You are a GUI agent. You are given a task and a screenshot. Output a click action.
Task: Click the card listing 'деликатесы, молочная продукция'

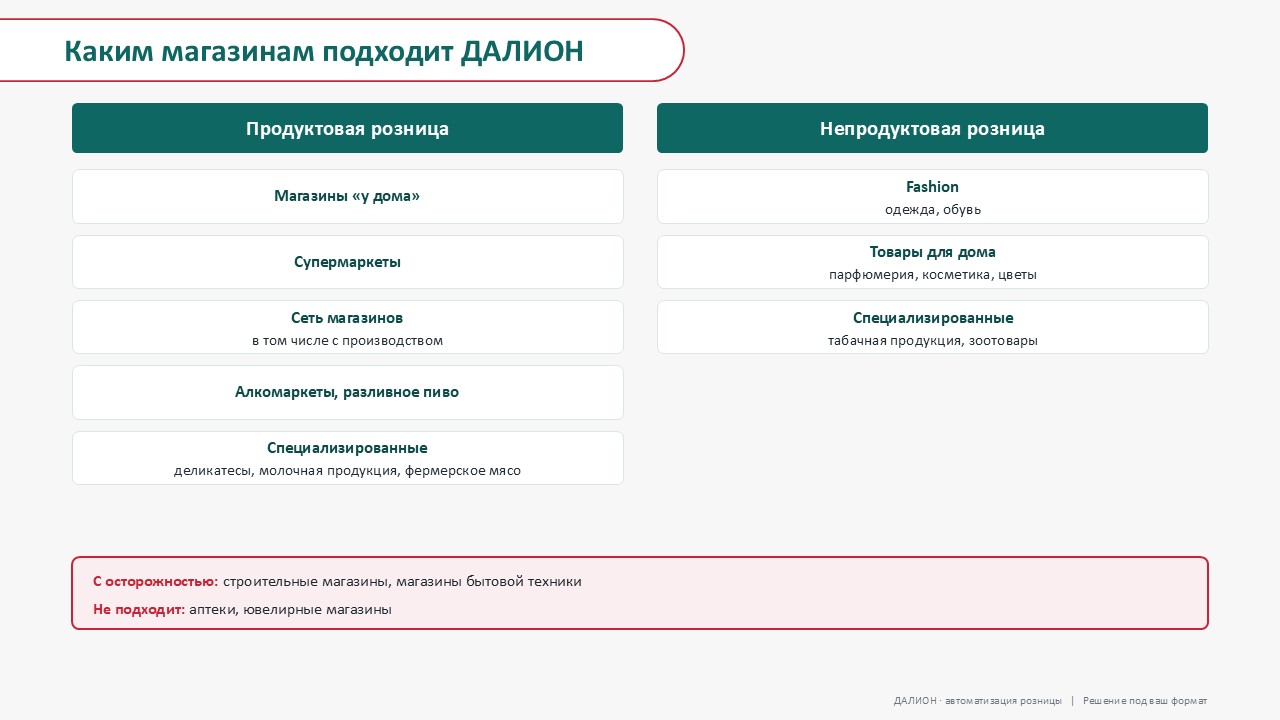pos(347,458)
